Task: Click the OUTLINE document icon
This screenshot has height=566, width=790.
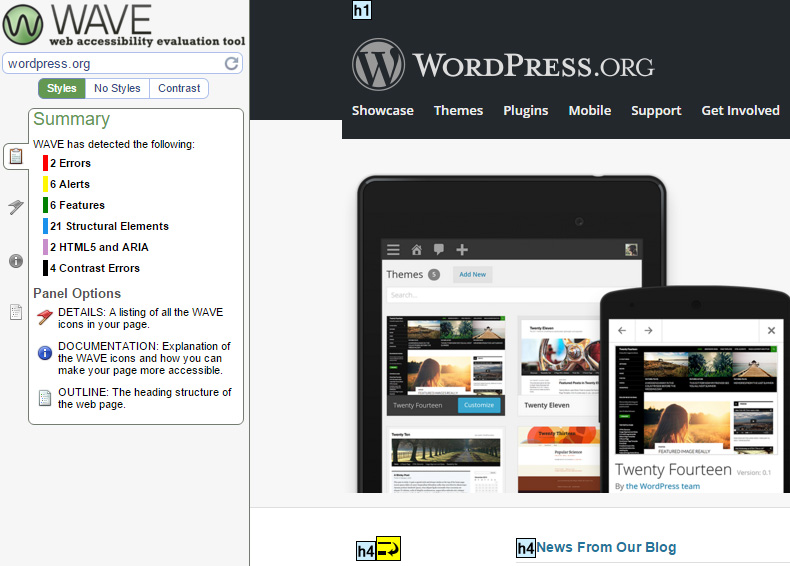Action: coord(45,398)
